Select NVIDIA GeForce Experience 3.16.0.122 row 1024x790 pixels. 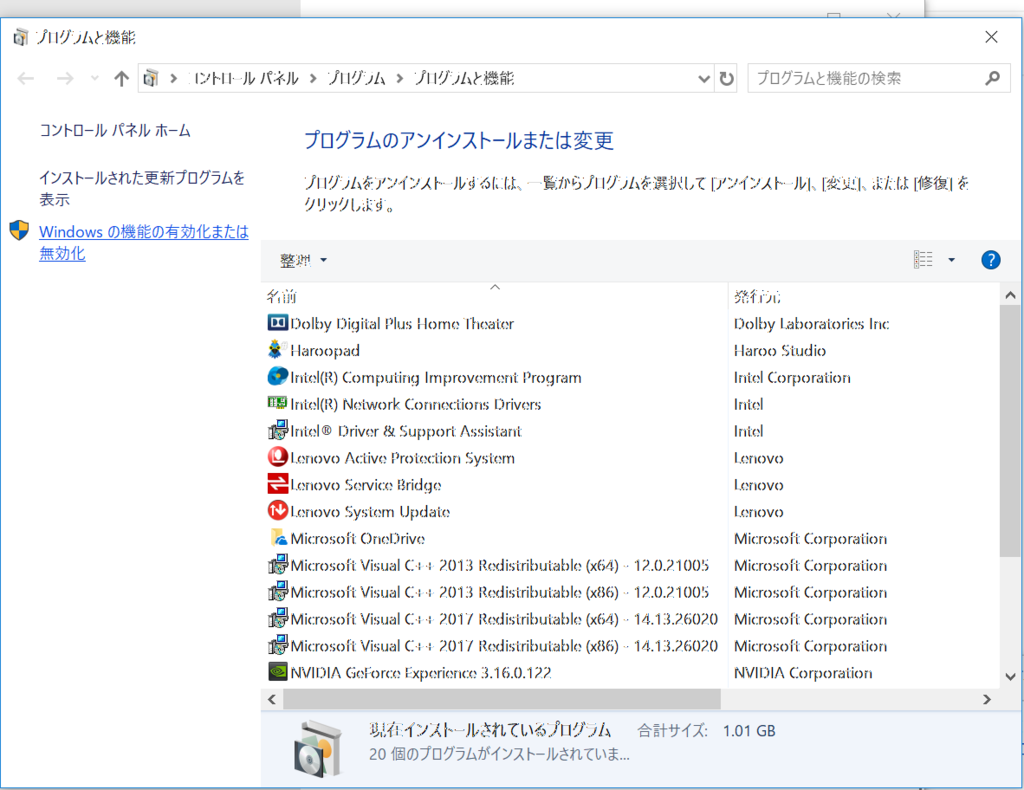tap(421, 672)
